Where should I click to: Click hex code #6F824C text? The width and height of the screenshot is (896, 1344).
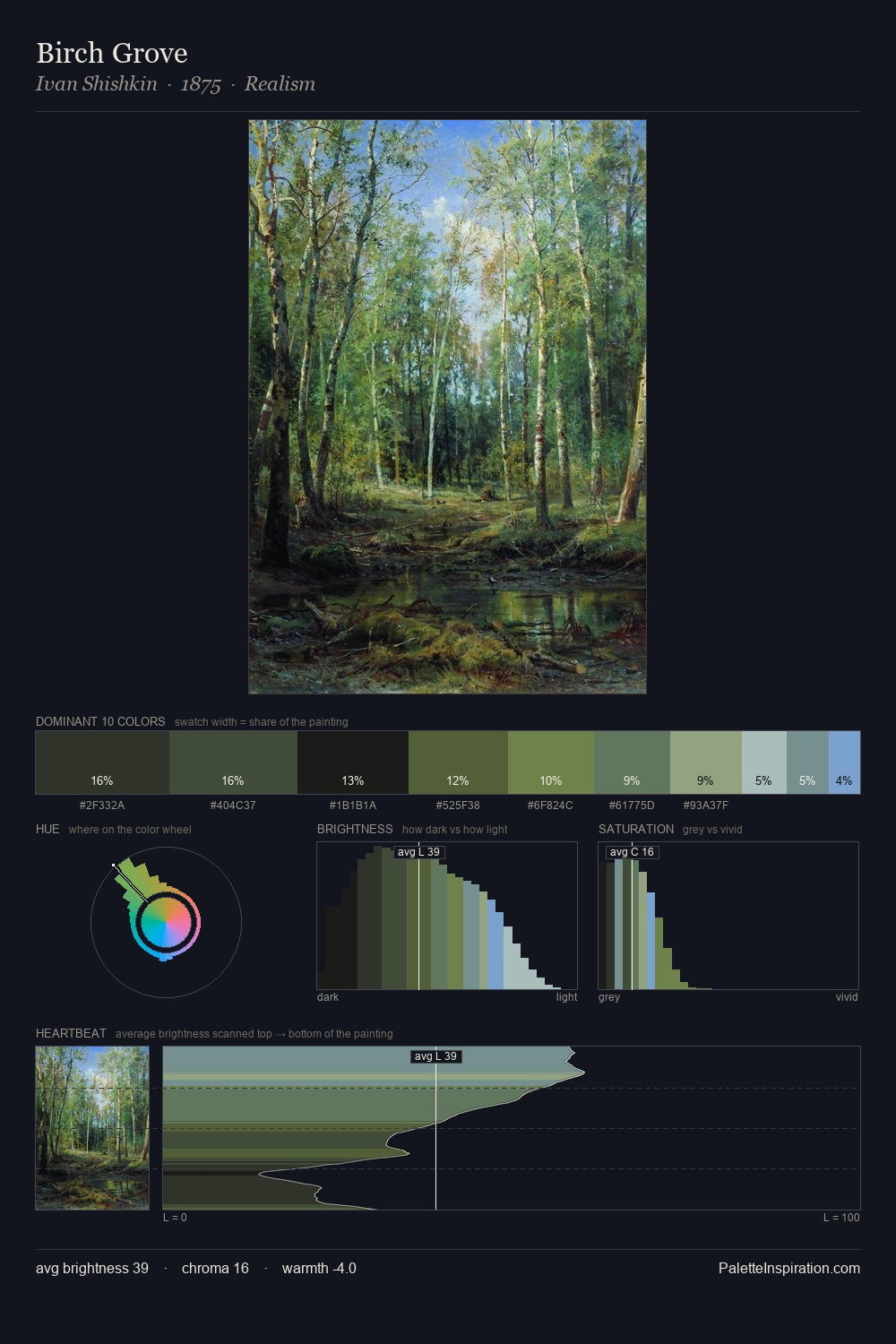tap(550, 806)
